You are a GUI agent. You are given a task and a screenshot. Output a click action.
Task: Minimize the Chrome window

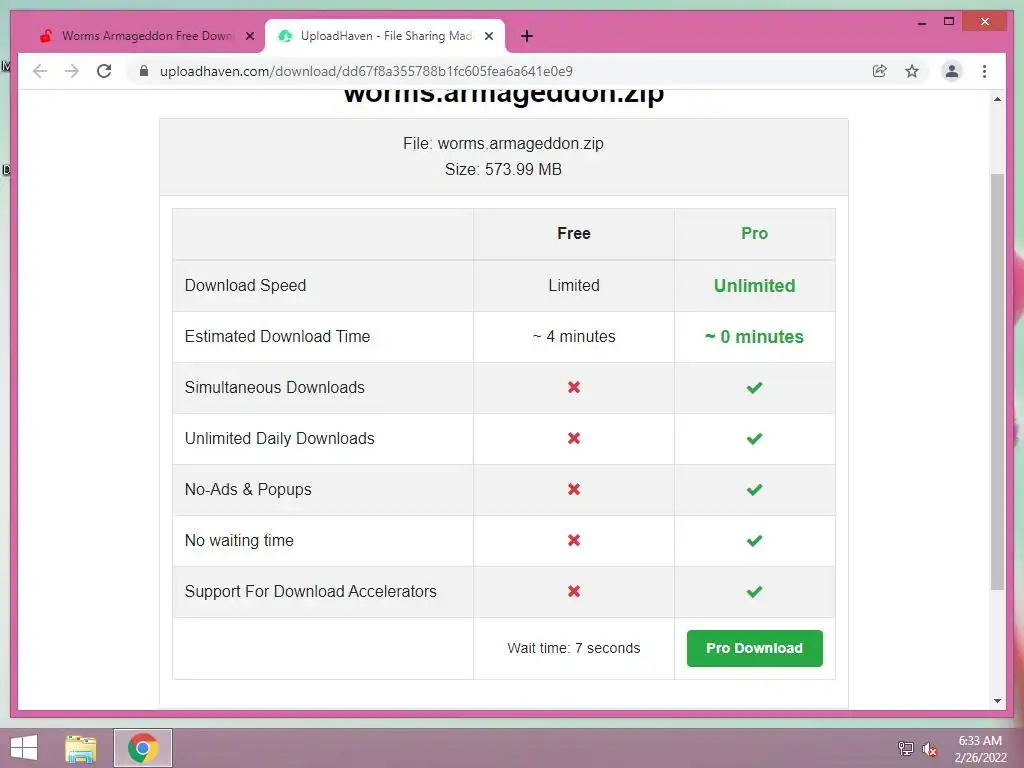[921, 22]
